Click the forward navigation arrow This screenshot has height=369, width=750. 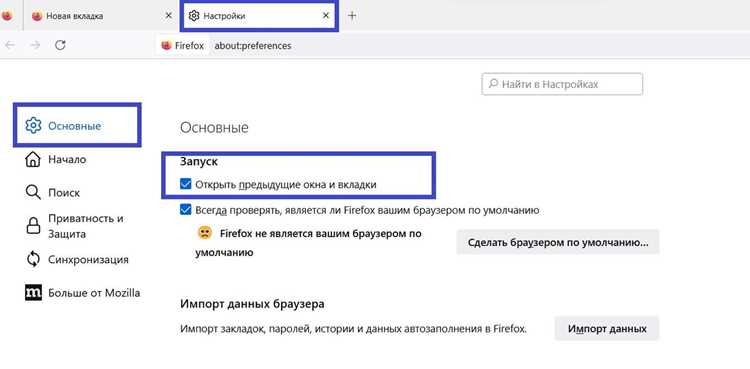tap(35, 45)
